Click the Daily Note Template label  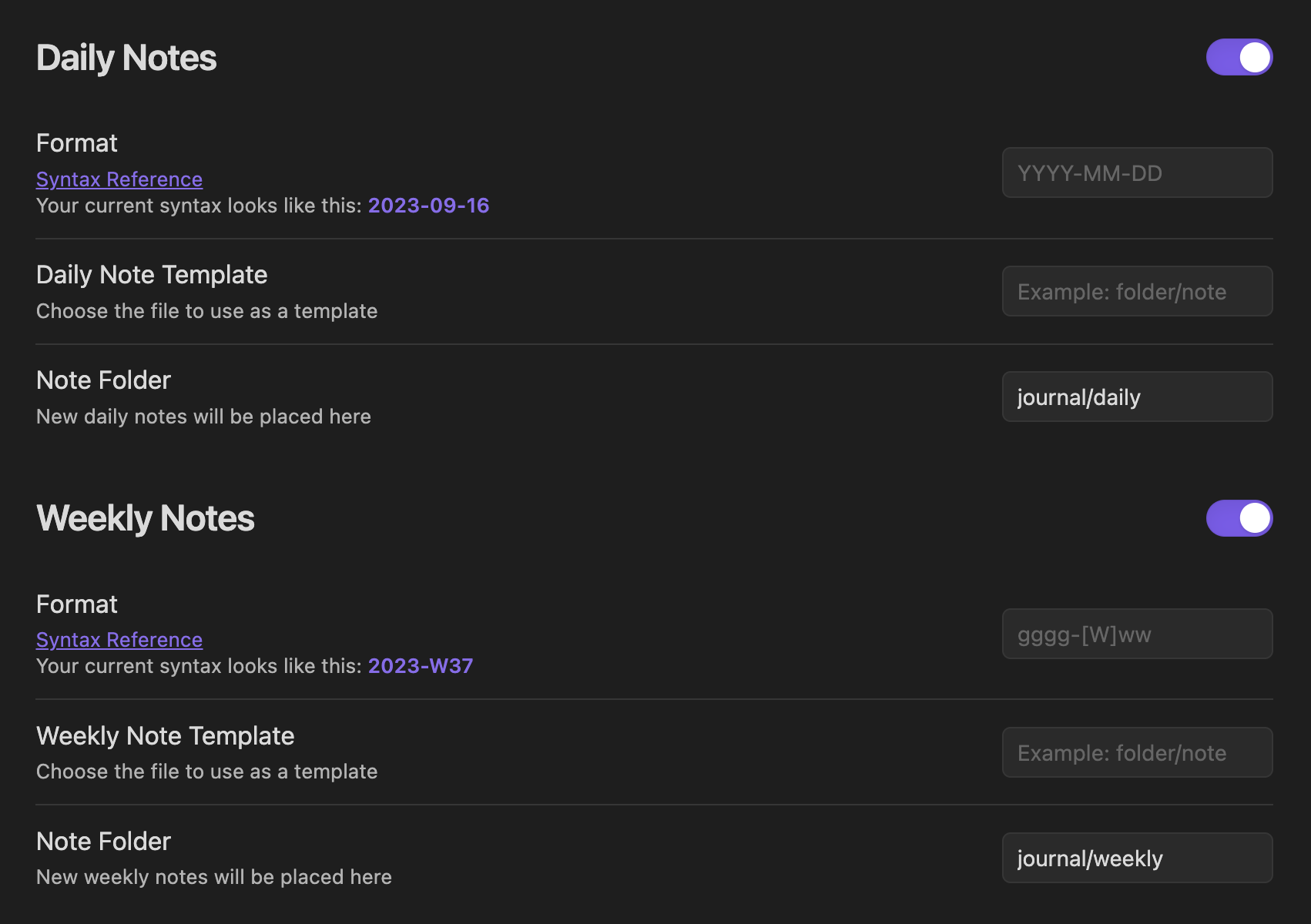(152, 275)
